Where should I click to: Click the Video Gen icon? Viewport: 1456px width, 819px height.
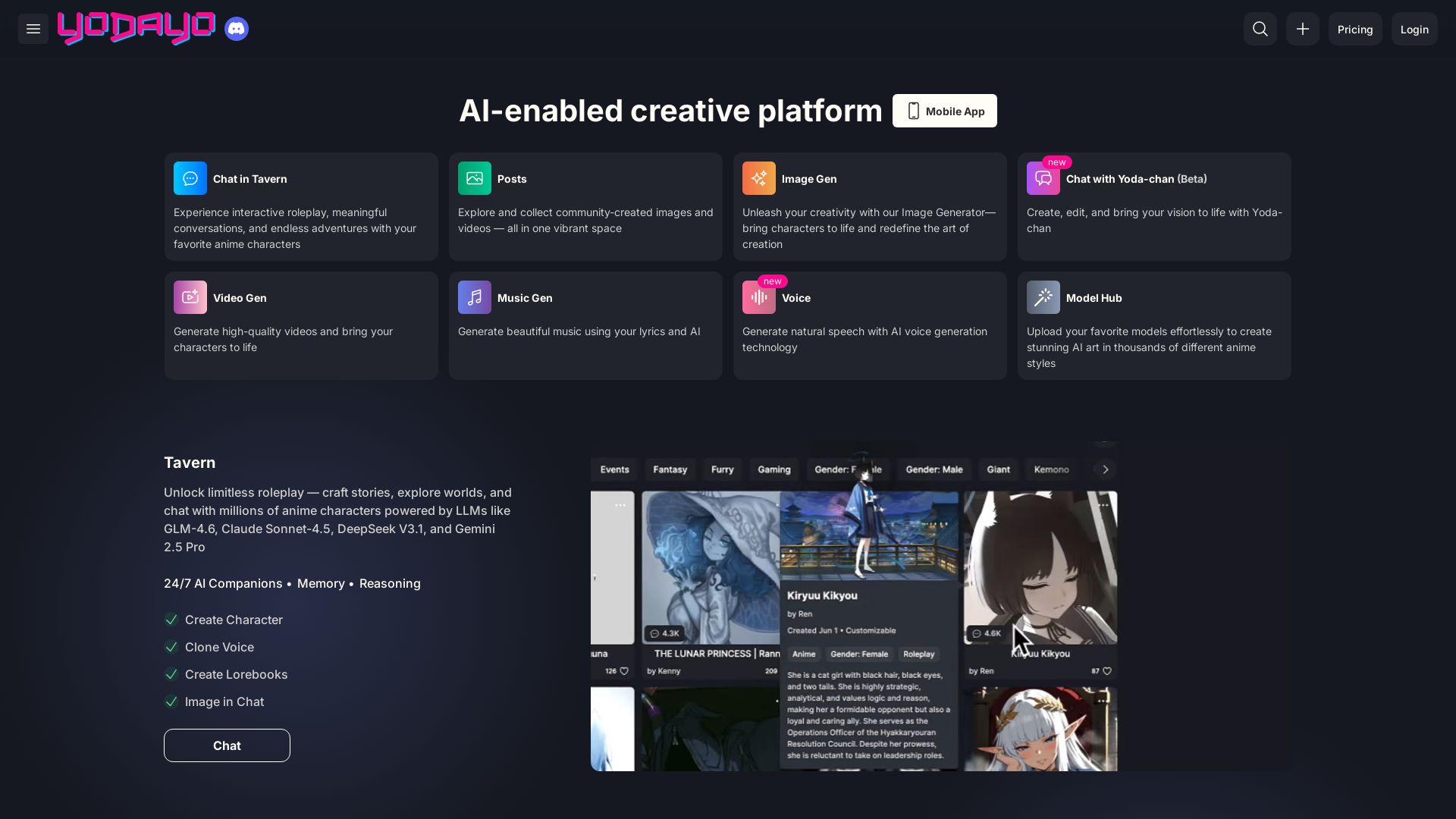pos(190,298)
